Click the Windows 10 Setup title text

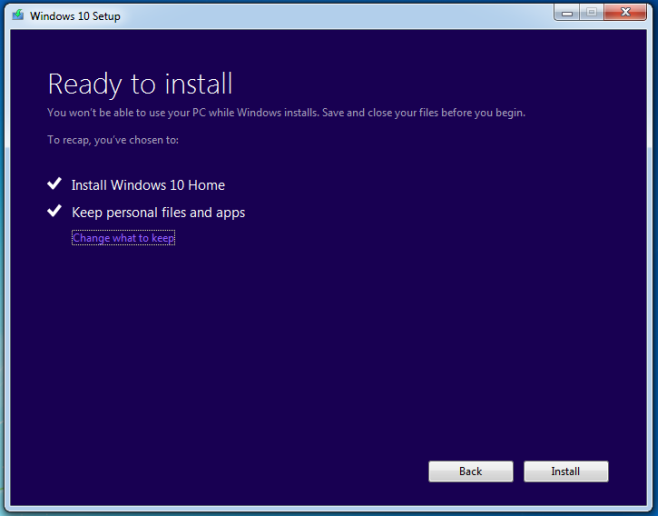coord(74,16)
